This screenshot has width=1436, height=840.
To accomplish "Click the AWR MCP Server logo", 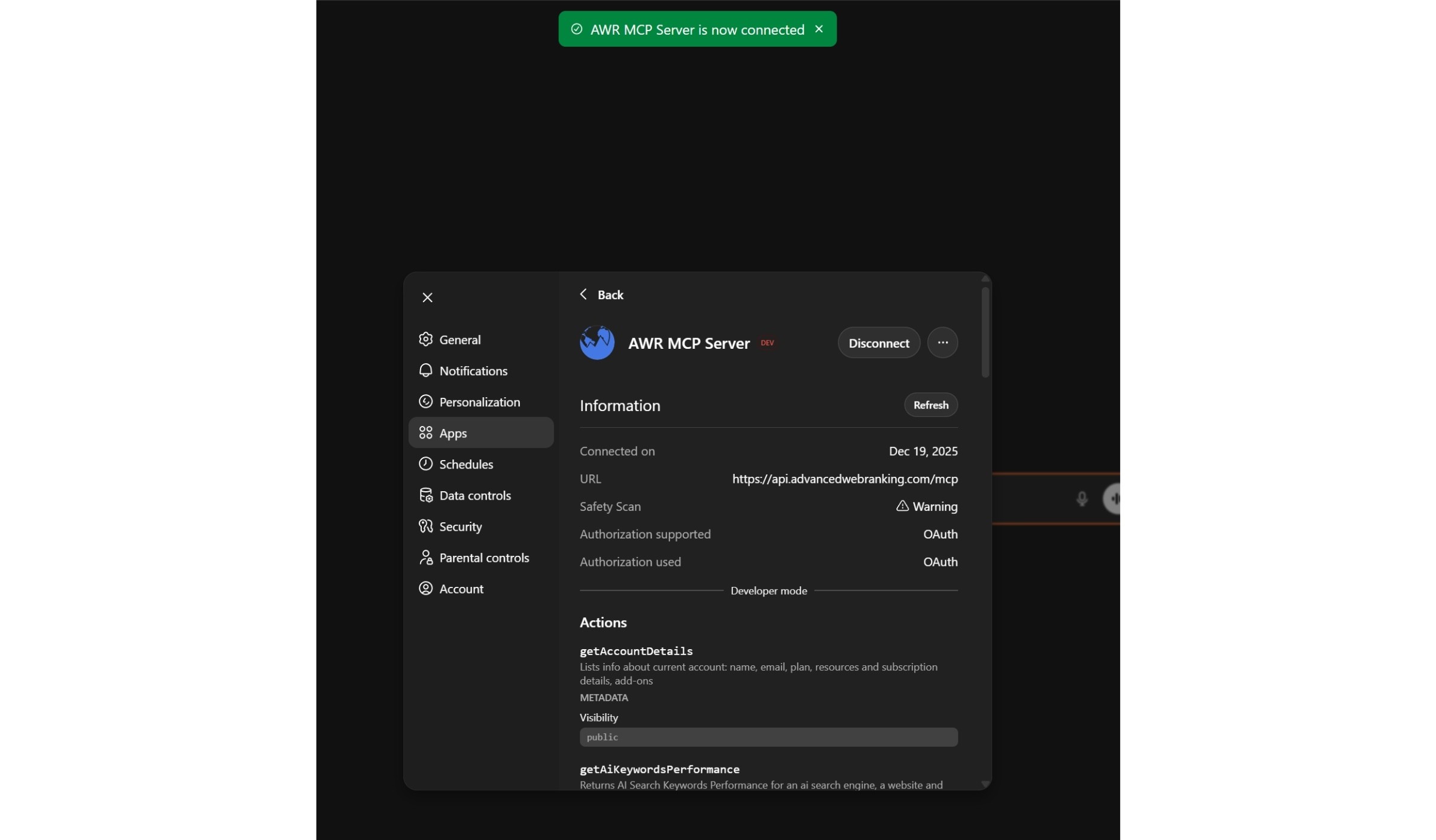I will pos(597,343).
